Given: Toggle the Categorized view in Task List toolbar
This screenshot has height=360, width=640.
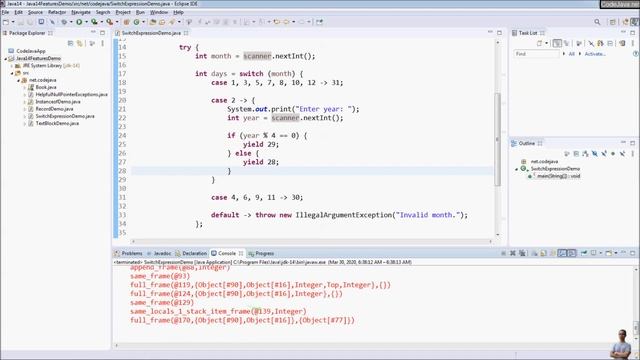Looking at the screenshot, I should point(557,43).
